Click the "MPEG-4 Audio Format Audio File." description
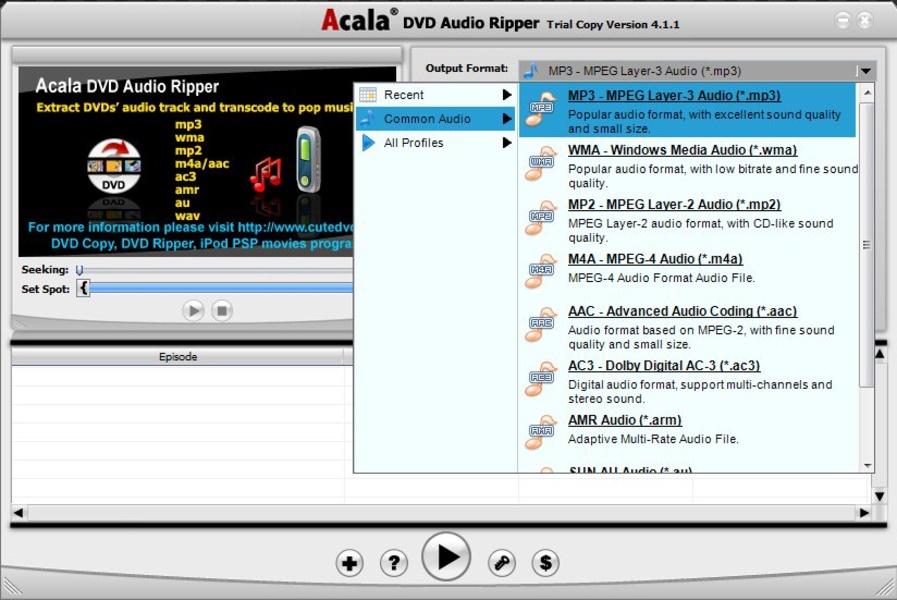The image size is (897, 600). pyautogui.click(x=661, y=277)
